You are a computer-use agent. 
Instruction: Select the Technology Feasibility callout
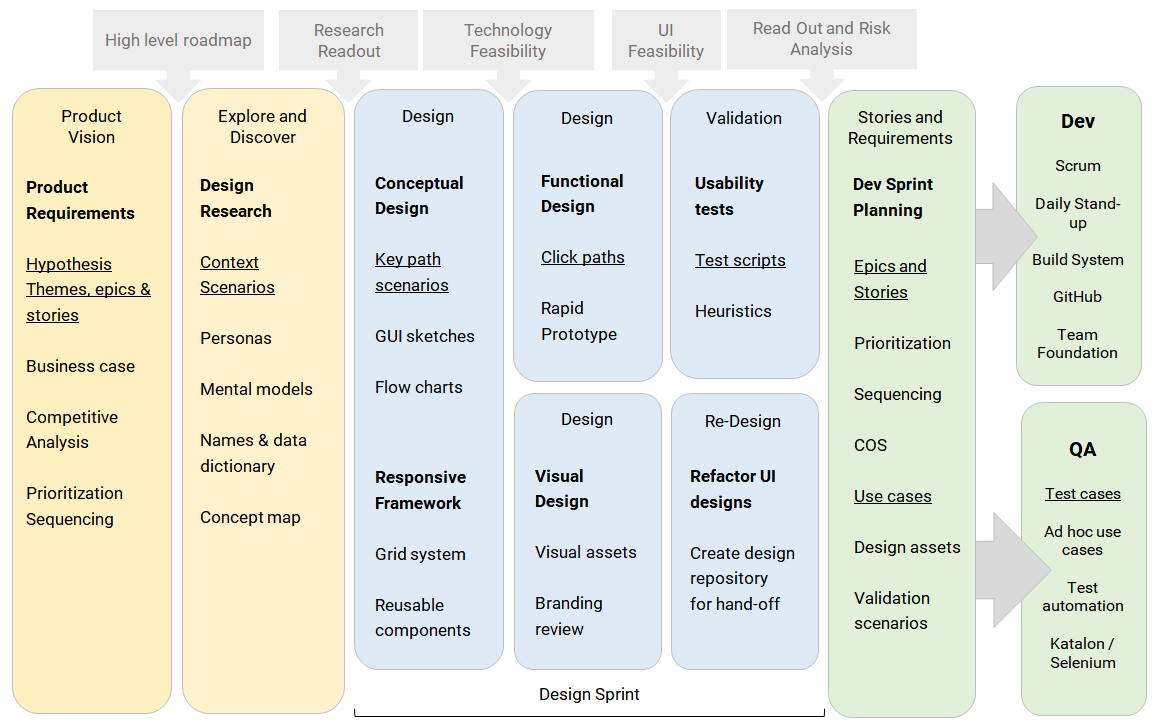coord(508,41)
